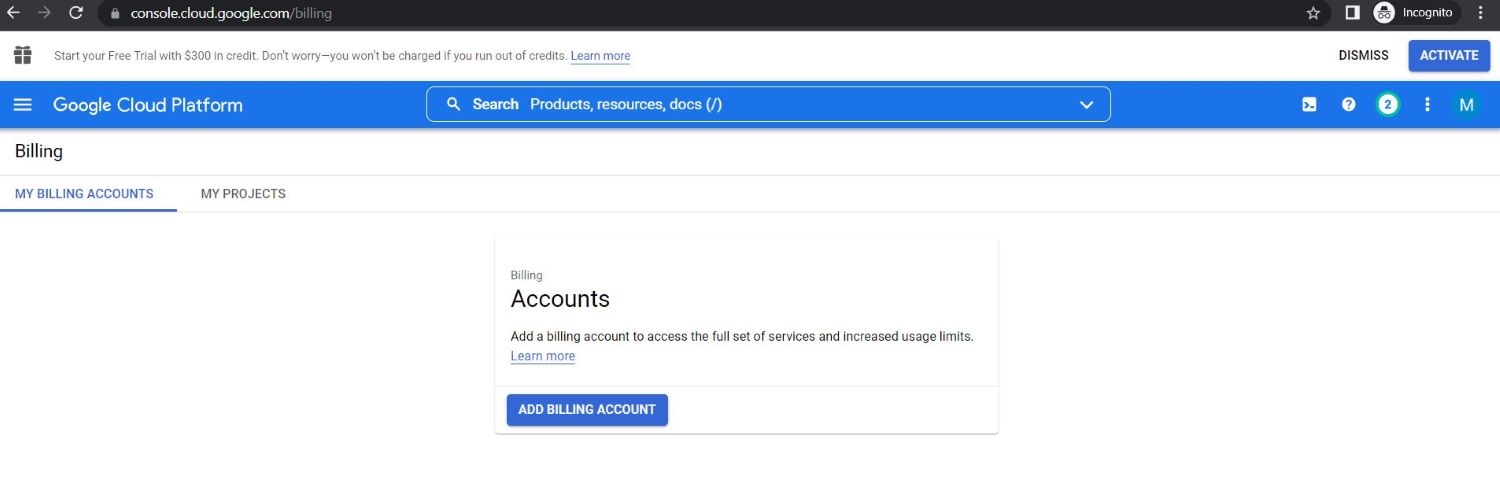Click the Activate free trial button
The width and height of the screenshot is (1500, 488).
1449,56
